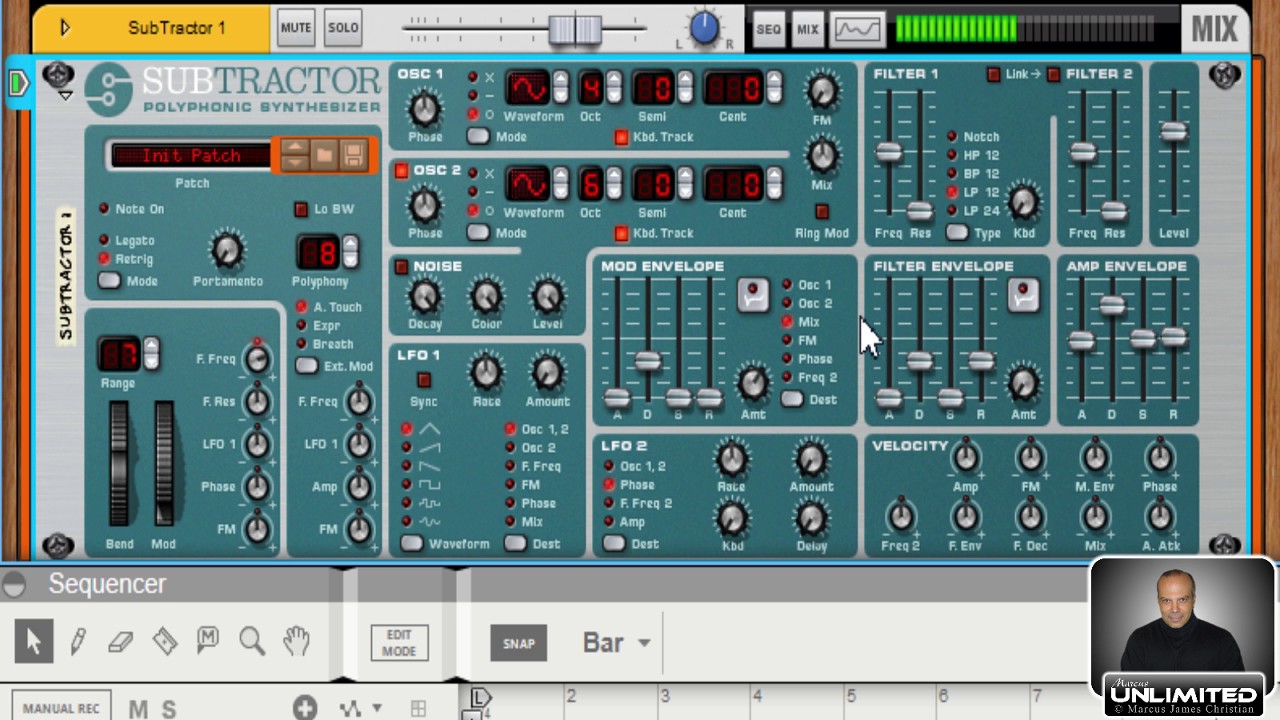This screenshot has width=1280, height=720.
Task: Click the Mod Envelope Amt knob
Action: coord(753,383)
